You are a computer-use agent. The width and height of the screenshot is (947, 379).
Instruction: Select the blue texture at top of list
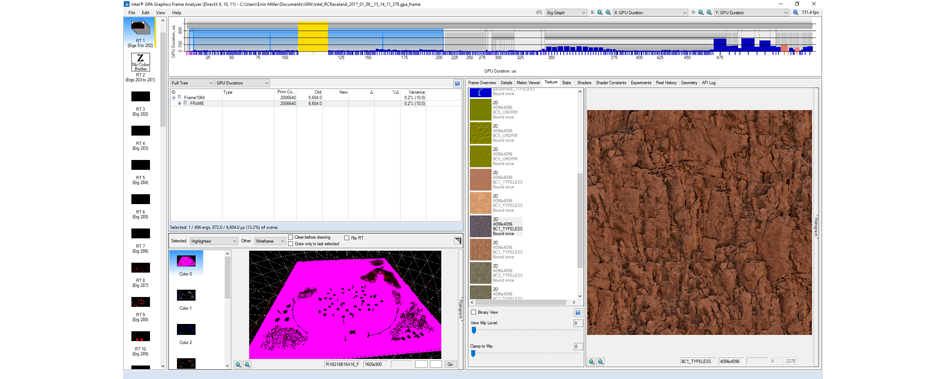point(480,92)
